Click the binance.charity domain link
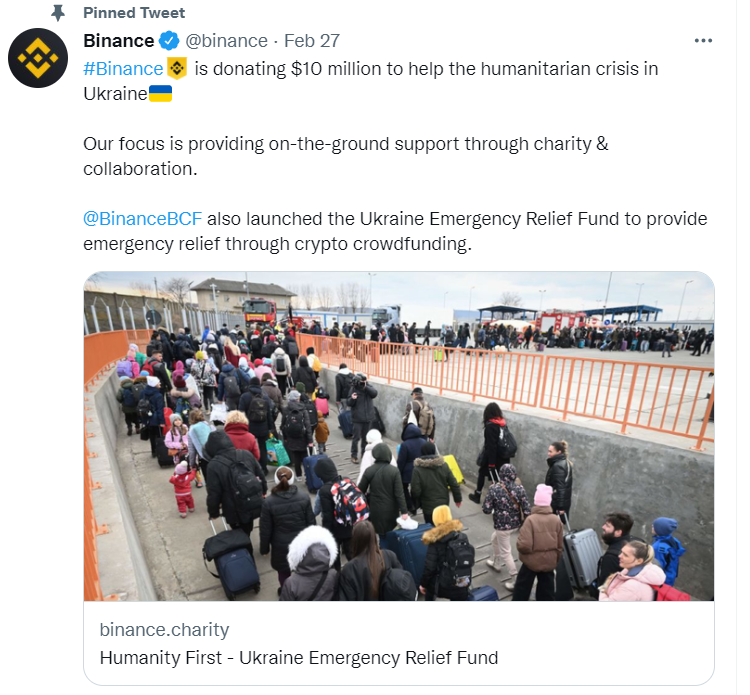 coord(164,630)
